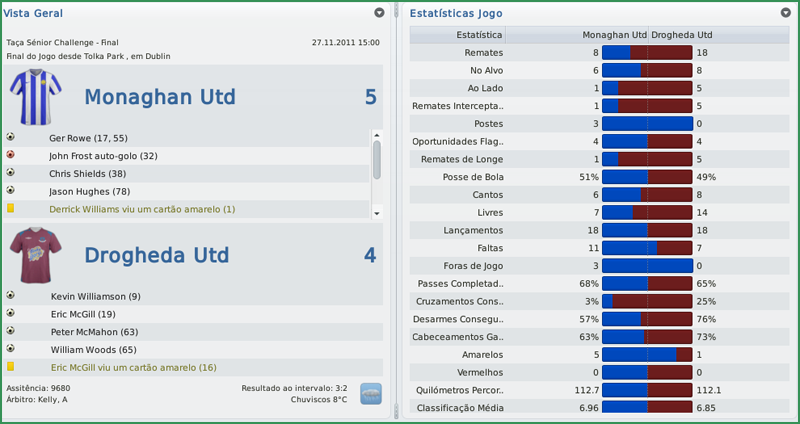Open the Estatísticas Jogo panel dropdown arrow
Viewport: 800px width, 424px height.
(x=785, y=13)
